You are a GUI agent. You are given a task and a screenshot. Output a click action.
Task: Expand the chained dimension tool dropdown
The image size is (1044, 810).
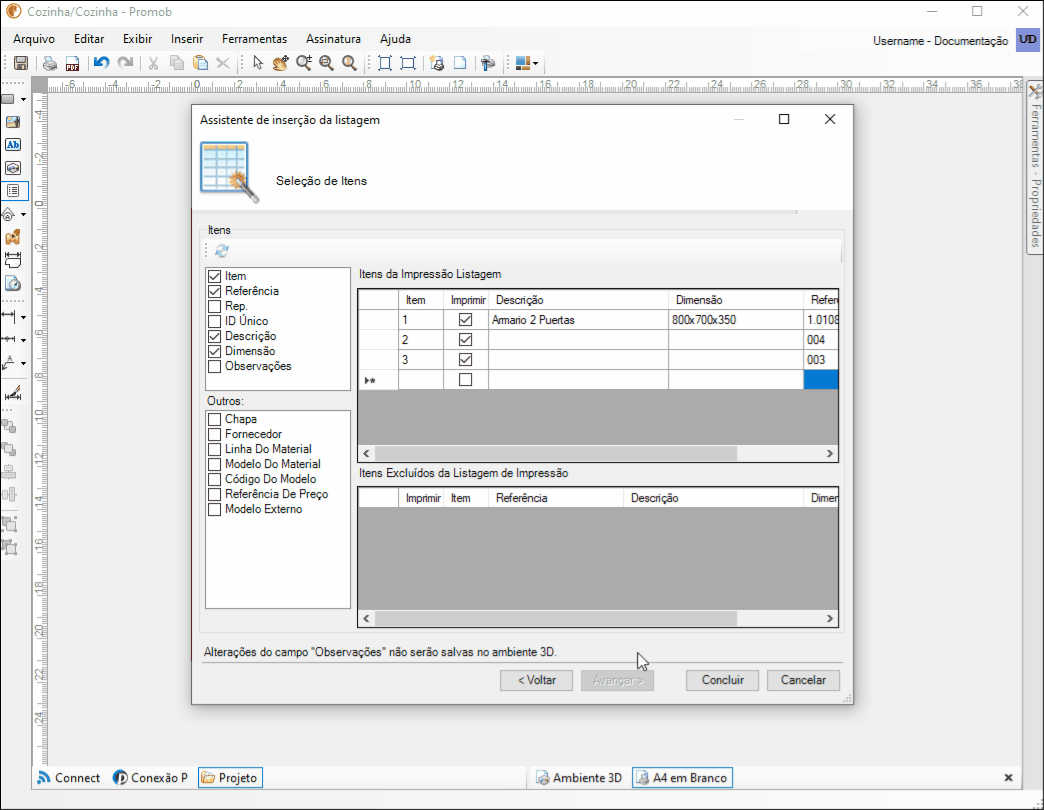[23, 340]
